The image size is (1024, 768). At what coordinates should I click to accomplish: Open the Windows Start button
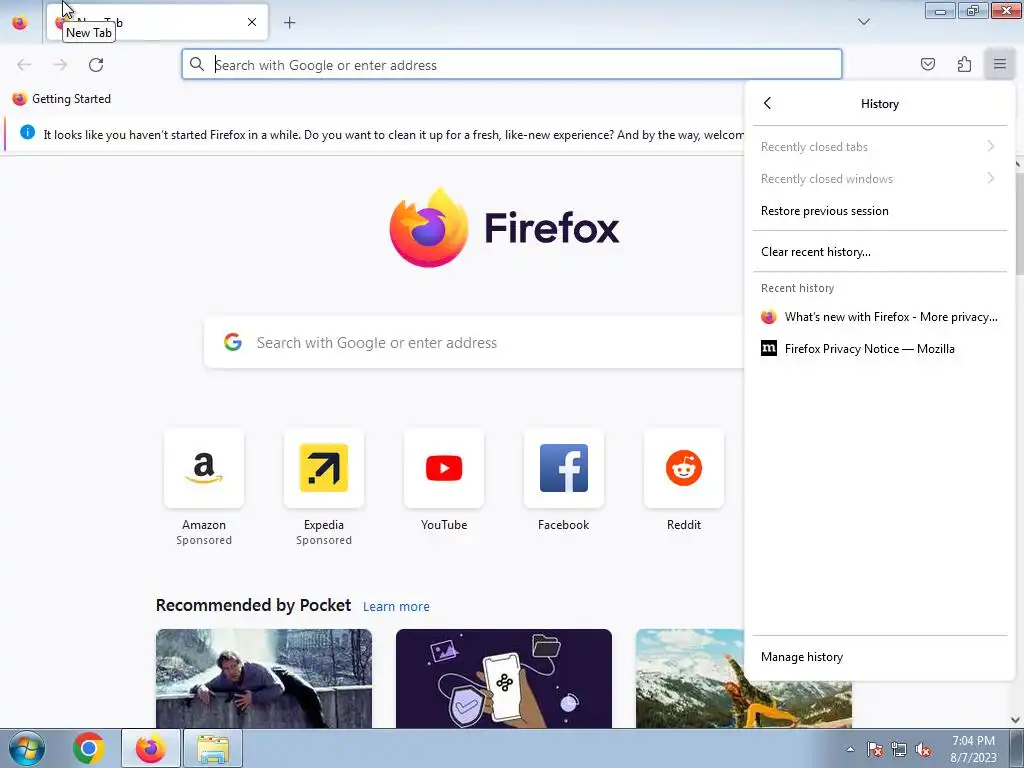[27, 748]
